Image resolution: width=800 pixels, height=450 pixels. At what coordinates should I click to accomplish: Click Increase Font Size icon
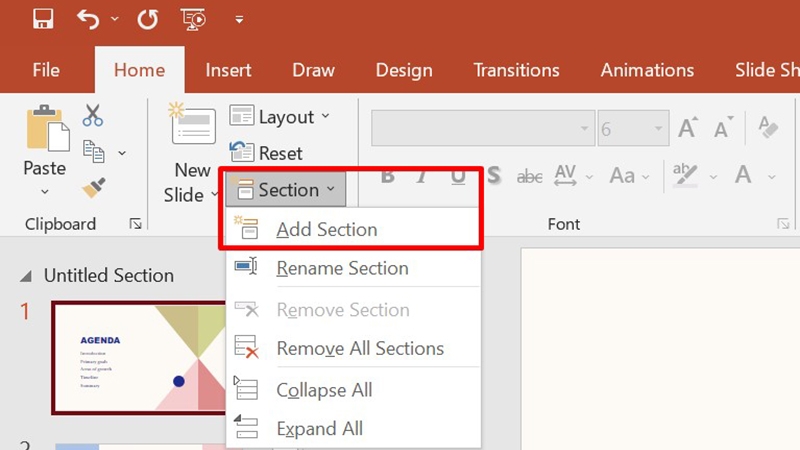coord(687,128)
